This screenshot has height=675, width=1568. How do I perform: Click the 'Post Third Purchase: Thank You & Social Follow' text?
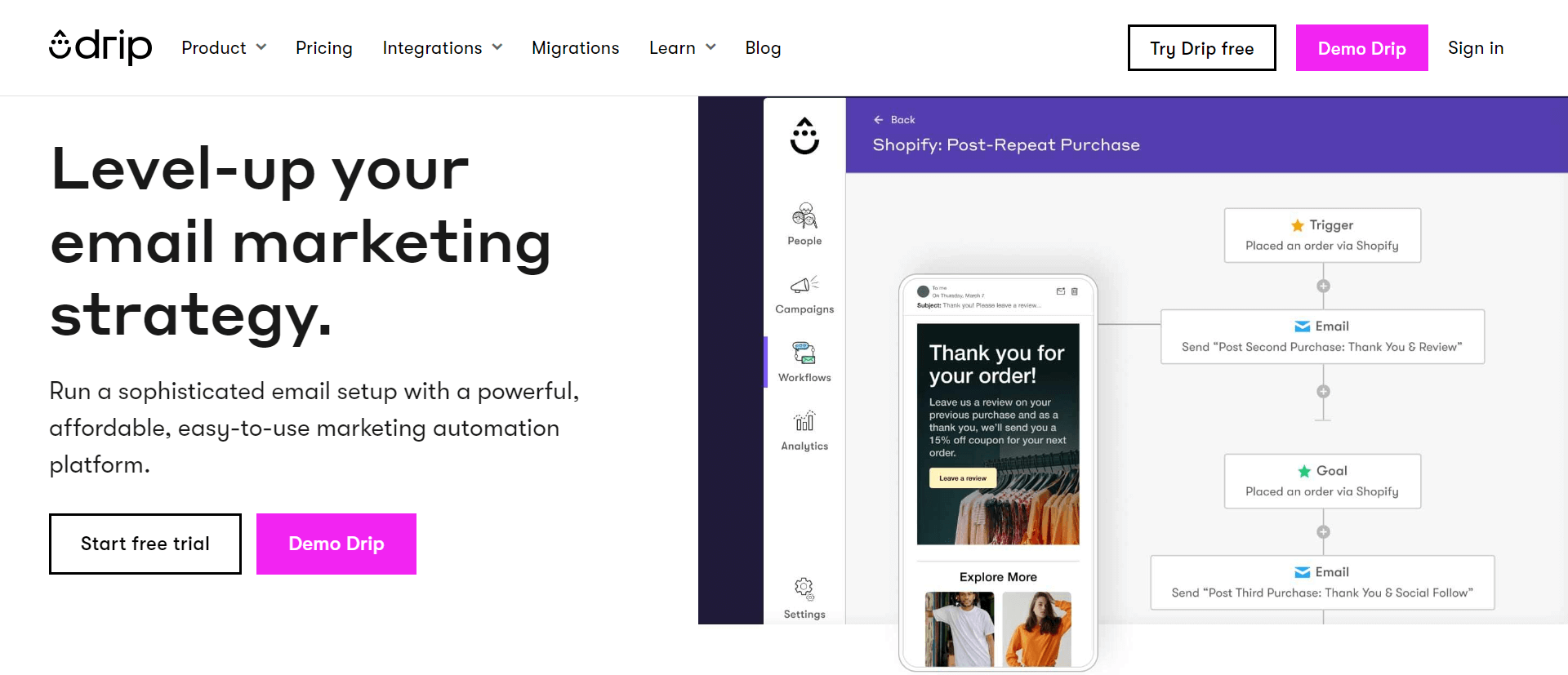click(1322, 593)
